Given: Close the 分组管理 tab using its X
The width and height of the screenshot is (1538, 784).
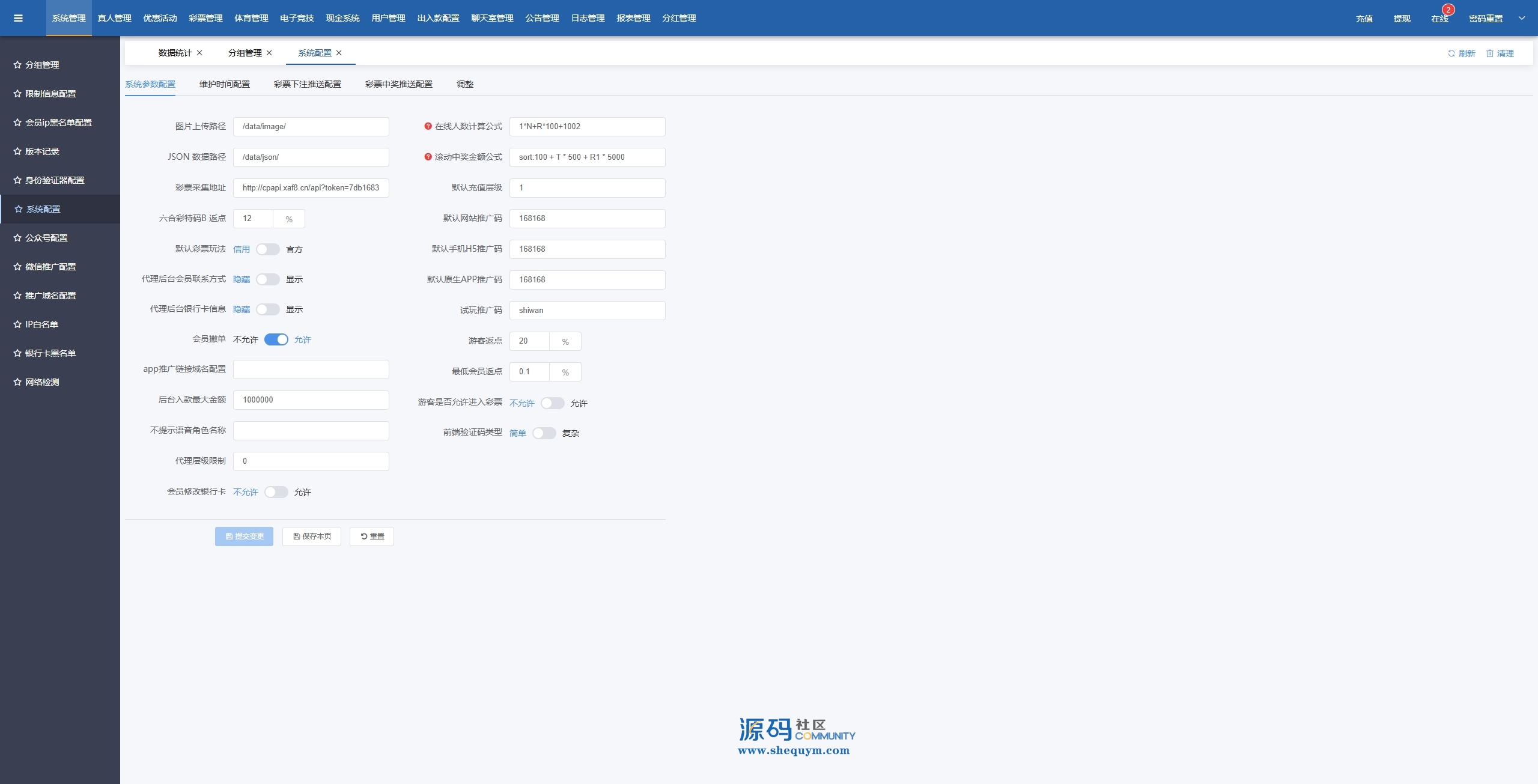Looking at the screenshot, I should (x=269, y=53).
